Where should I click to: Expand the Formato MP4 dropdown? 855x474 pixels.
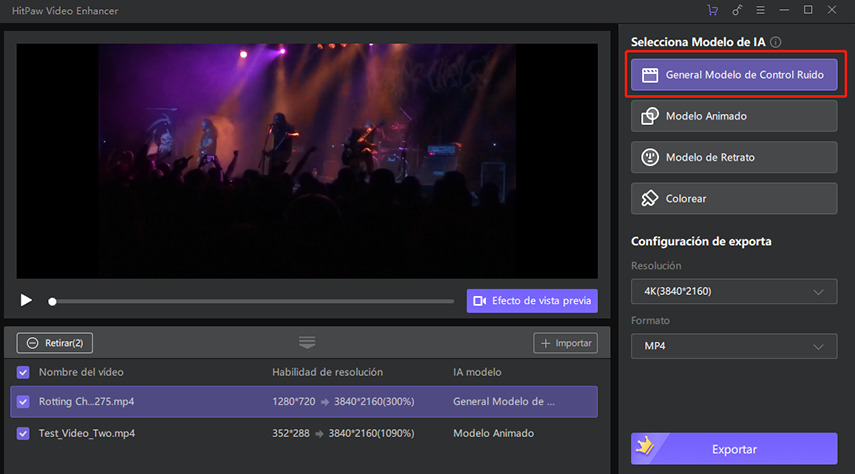(x=734, y=346)
